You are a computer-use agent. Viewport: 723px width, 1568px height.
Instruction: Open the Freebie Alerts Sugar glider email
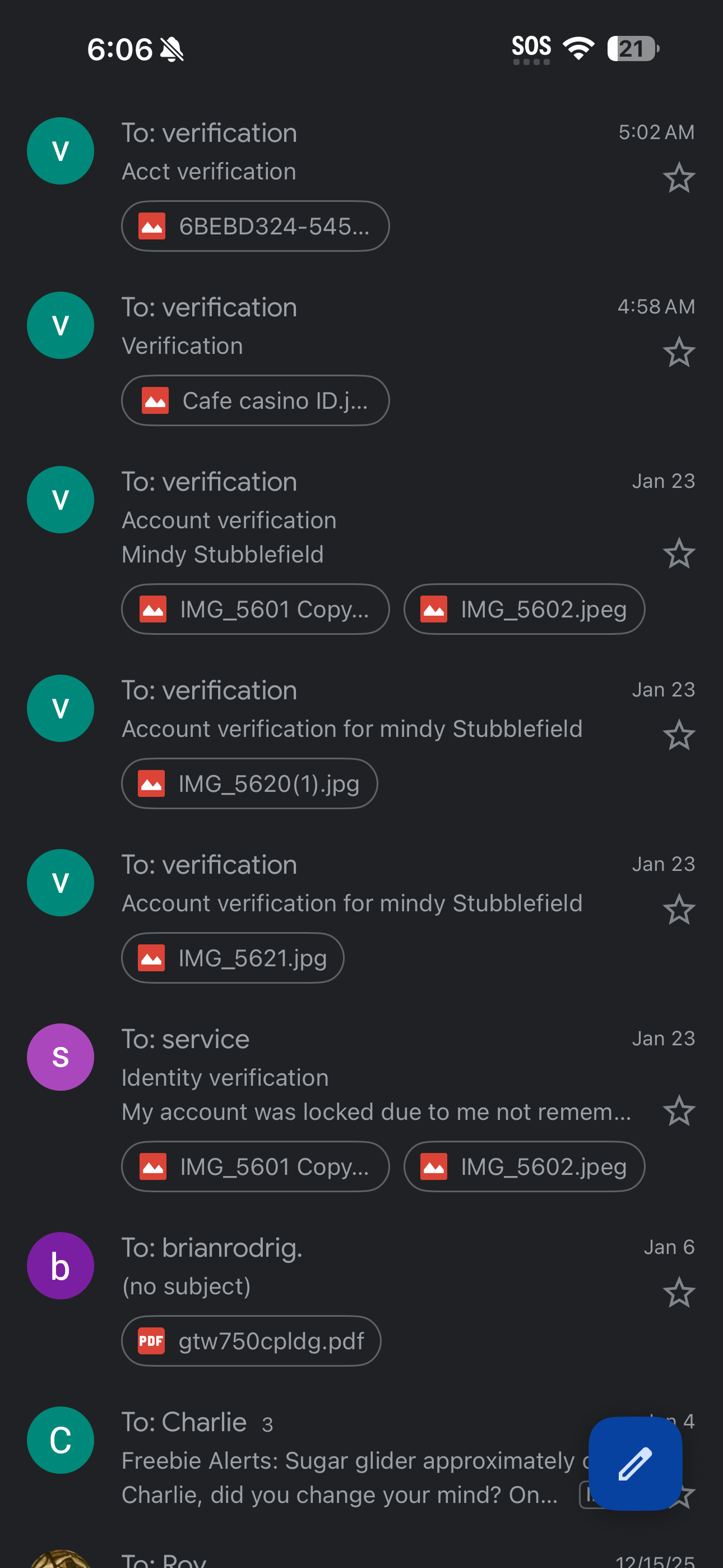347,1461
